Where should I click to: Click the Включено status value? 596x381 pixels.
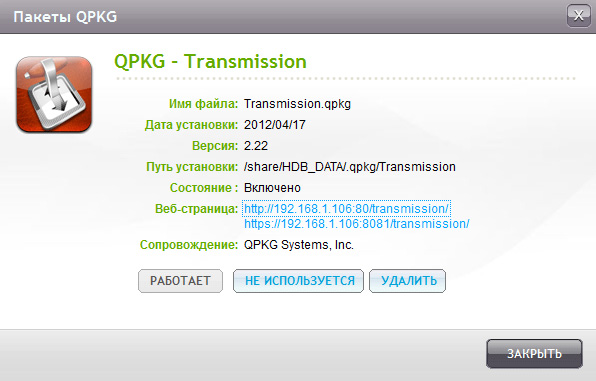[x=272, y=187]
